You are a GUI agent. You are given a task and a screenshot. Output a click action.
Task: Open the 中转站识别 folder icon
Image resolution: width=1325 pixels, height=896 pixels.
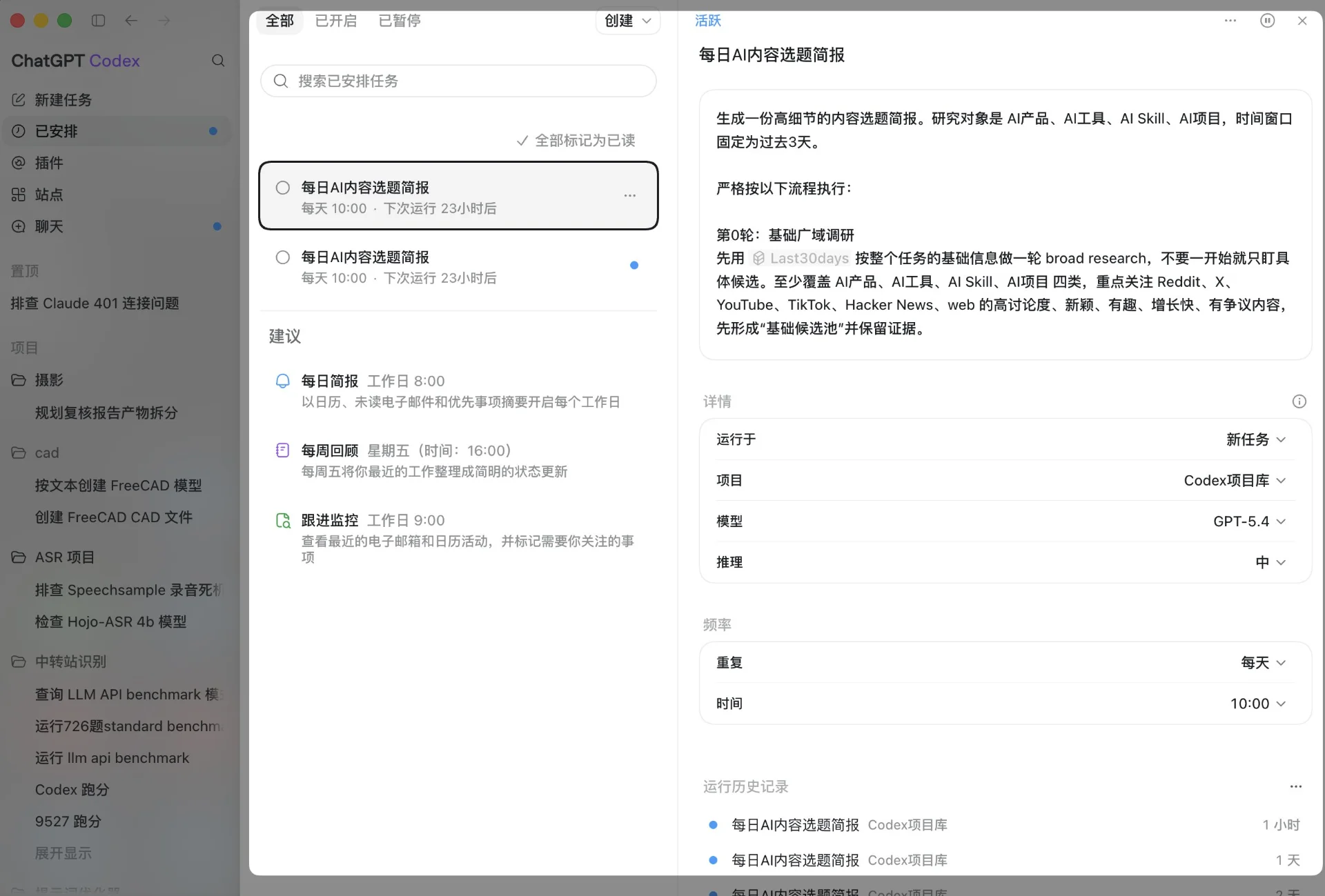[19, 661]
